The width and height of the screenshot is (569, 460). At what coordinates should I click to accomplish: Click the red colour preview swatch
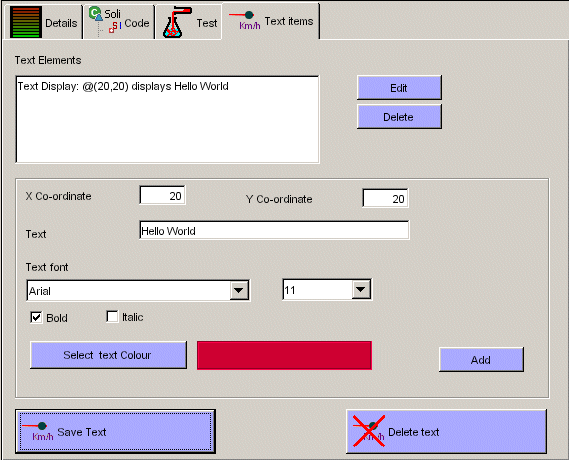click(284, 355)
